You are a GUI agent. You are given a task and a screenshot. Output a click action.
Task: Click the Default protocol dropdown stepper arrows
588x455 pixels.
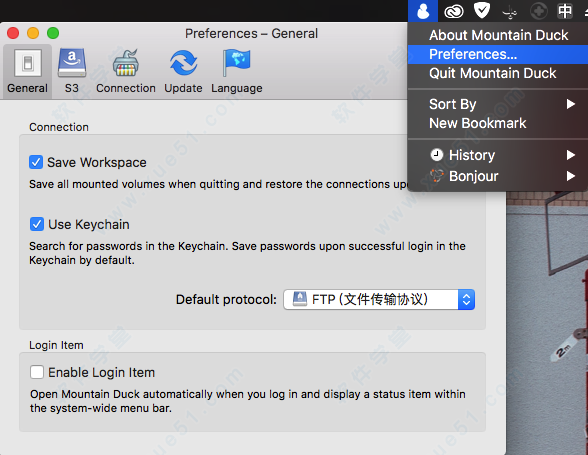tap(466, 299)
